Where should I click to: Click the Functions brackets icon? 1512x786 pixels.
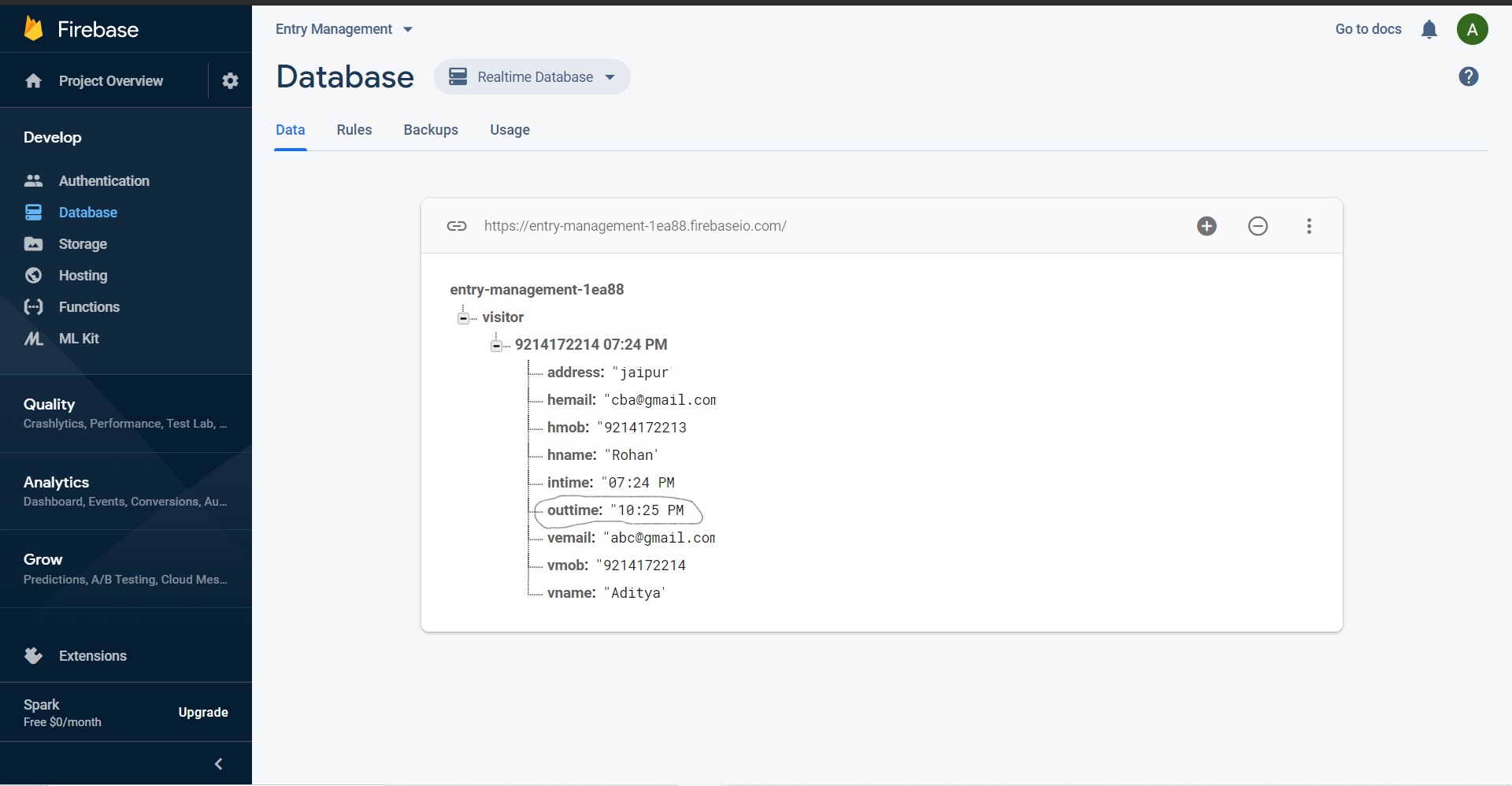pyautogui.click(x=33, y=306)
